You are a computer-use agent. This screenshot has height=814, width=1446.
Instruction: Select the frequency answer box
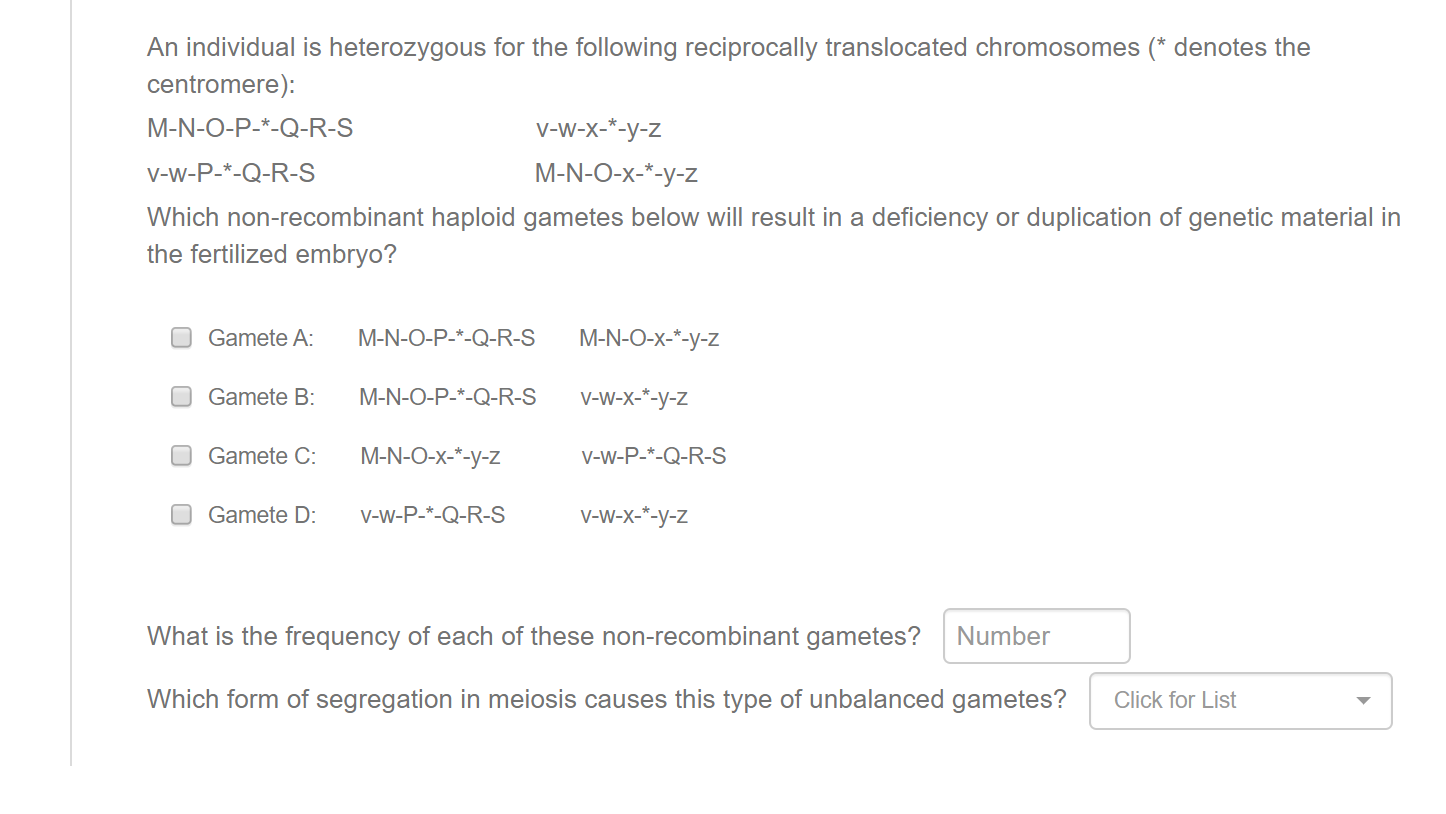point(1036,635)
